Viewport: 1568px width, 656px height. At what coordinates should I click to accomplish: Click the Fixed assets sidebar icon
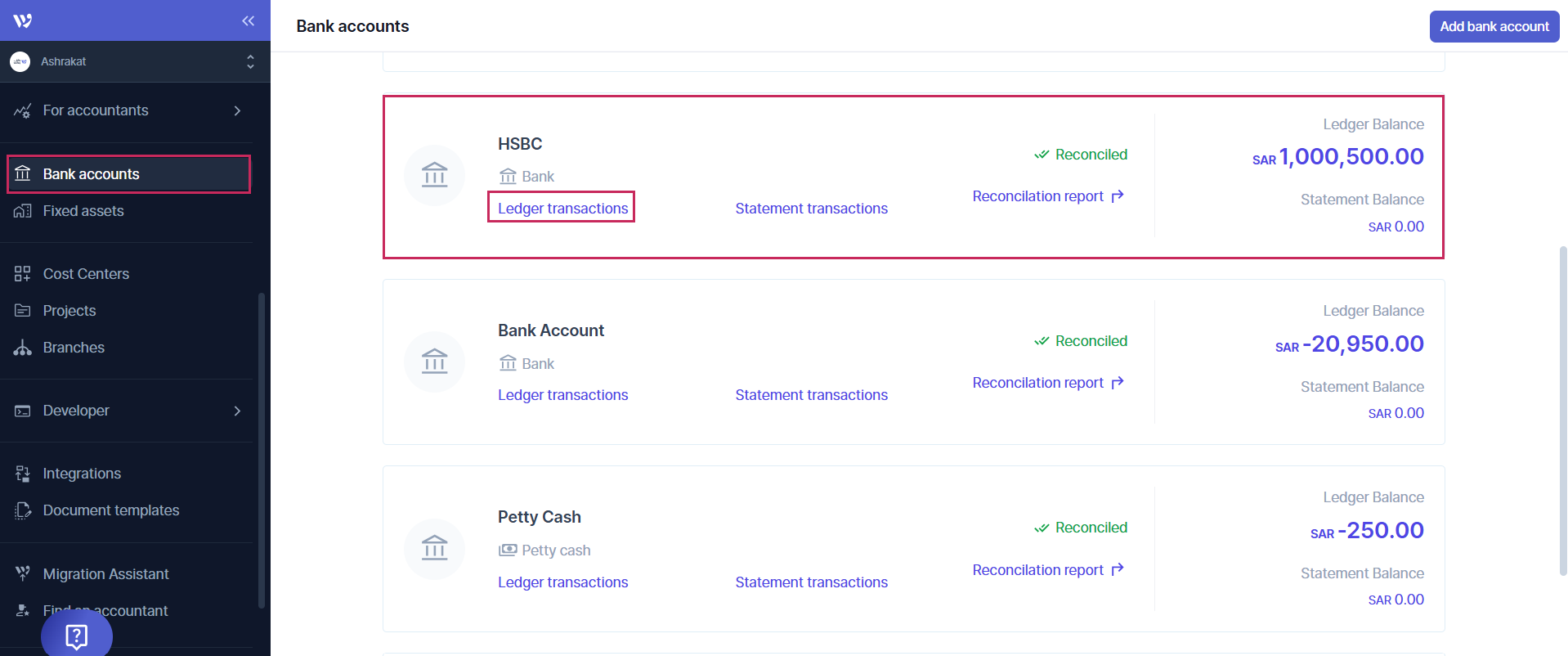pyautogui.click(x=23, y=211)
